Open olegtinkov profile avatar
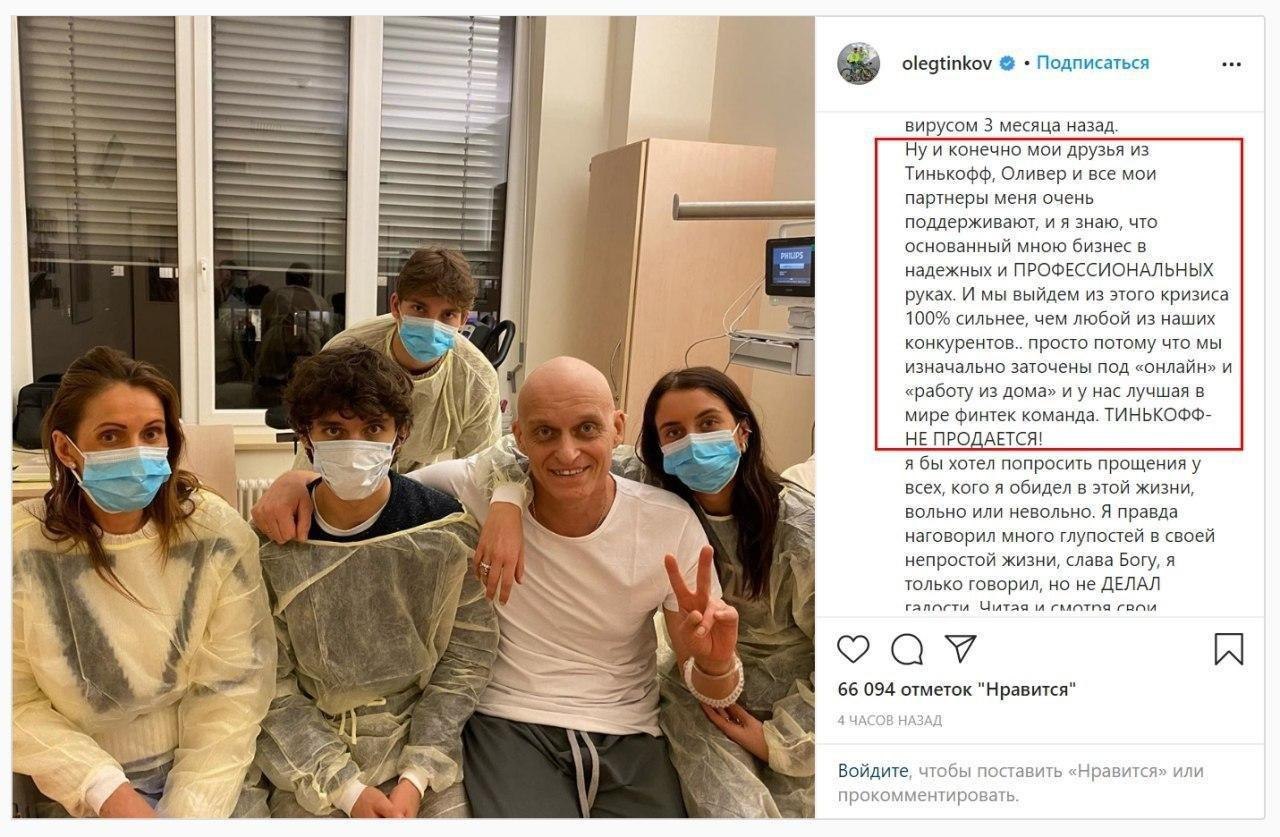Screen dimensions: 1280x837 click(x=858, y=63)
